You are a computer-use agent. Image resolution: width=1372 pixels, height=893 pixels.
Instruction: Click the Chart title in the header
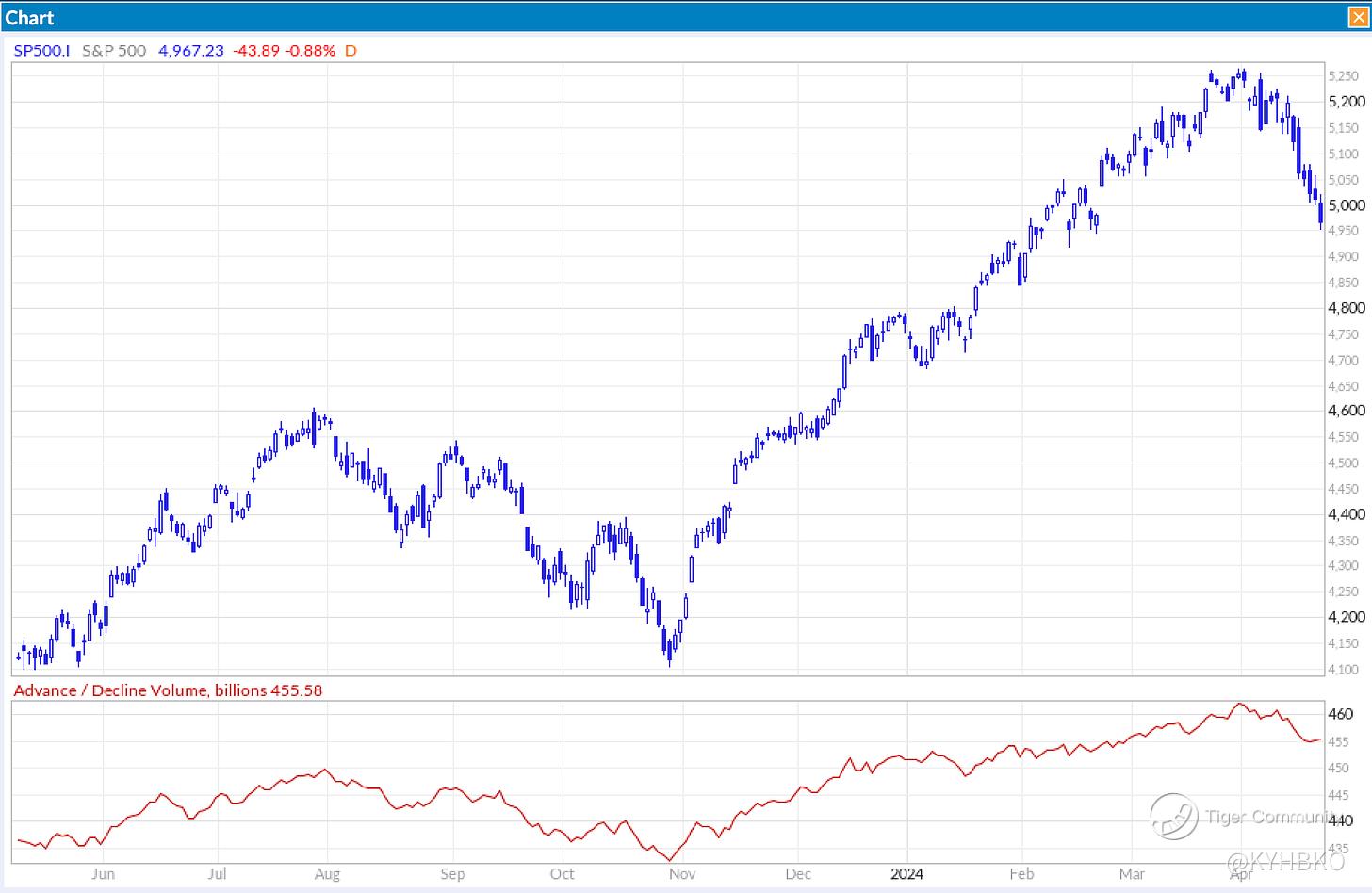pos(29,18)
